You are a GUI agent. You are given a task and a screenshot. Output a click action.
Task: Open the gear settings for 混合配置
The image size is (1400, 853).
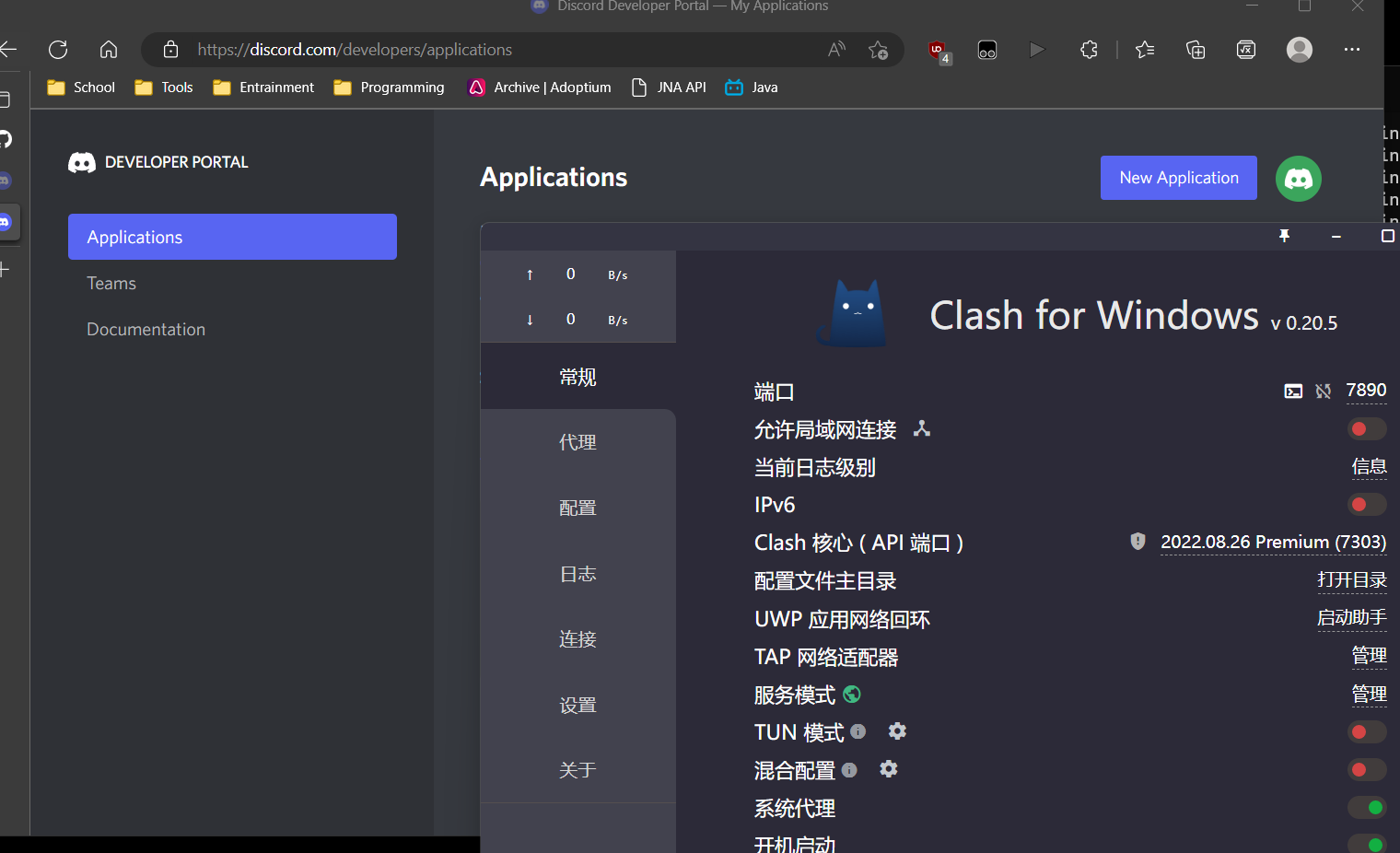pyautogui.click(x=889, y=769)
